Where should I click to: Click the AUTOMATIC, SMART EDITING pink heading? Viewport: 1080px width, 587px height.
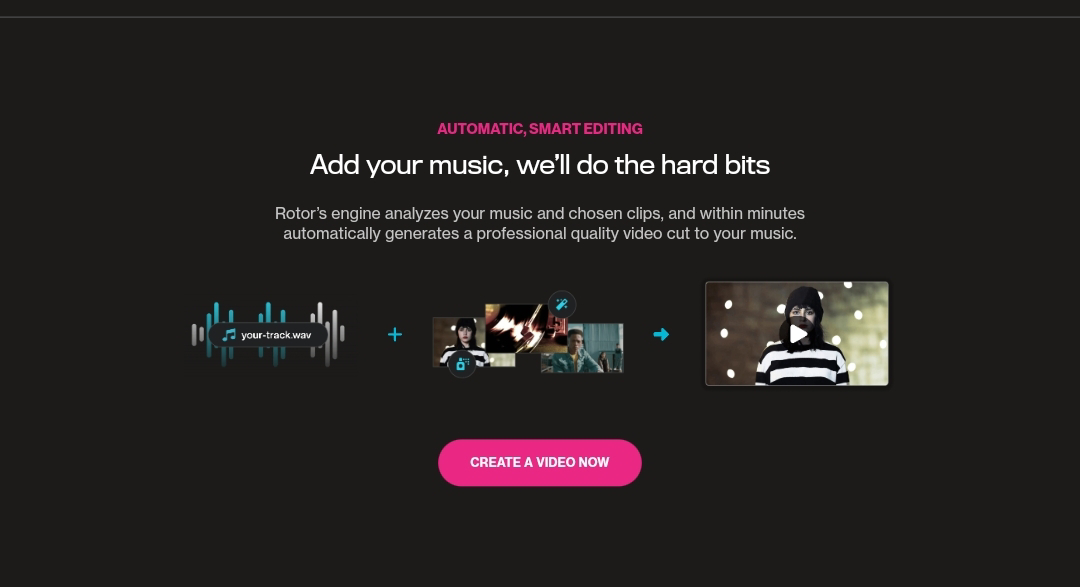point(540,129)
